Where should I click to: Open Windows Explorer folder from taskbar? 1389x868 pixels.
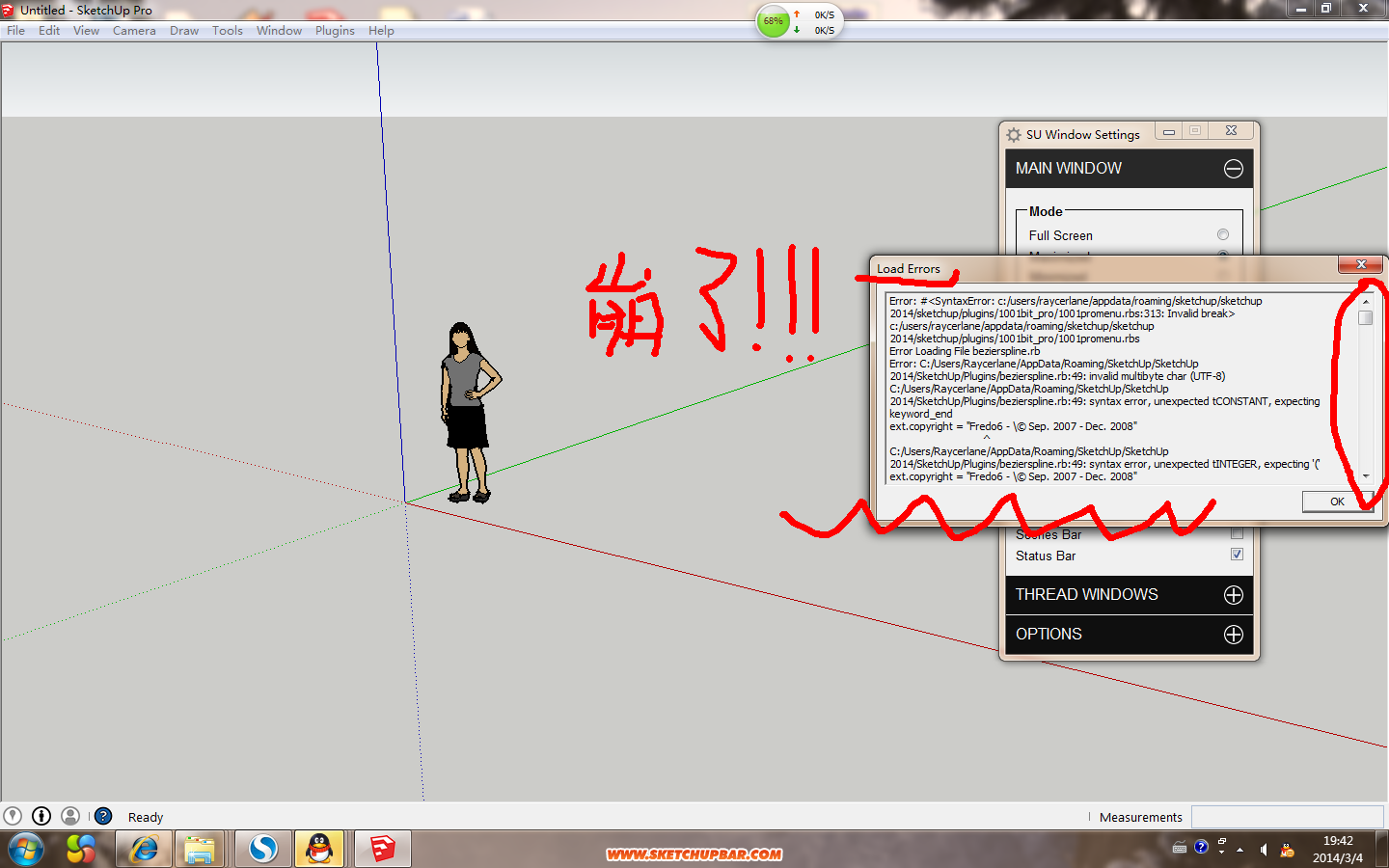coord(200,849)
